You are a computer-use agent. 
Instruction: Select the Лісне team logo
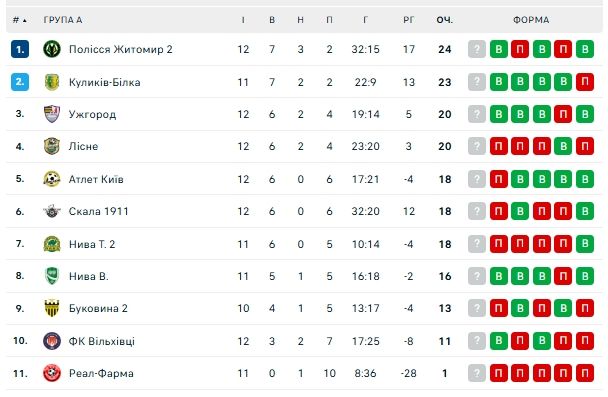52,146
